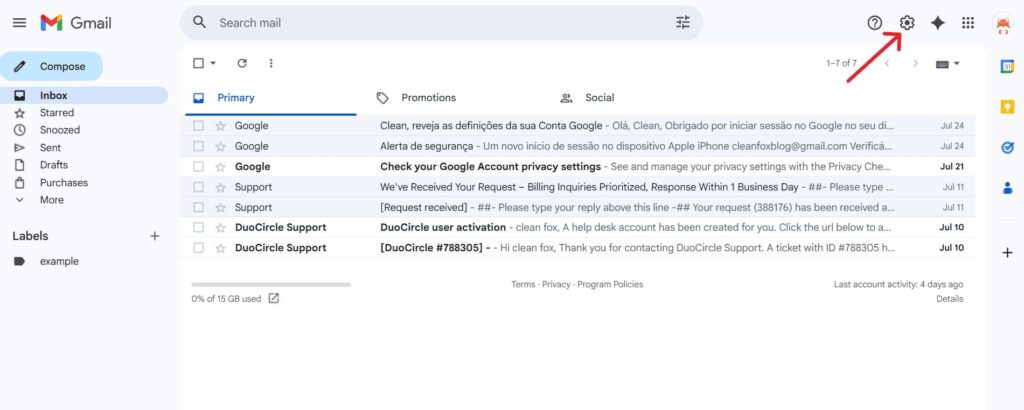Select the Alerta de segurança email checkbox
This screenshot has width=1024, height=410.
199,146
